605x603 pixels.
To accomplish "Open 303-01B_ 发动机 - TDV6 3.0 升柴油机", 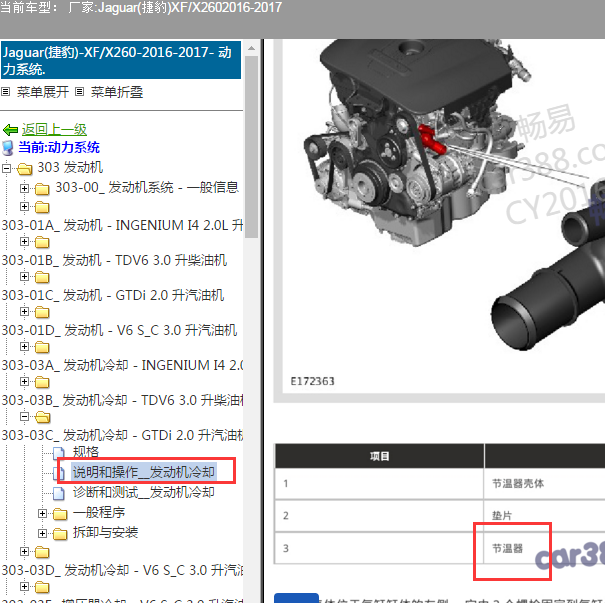I will (x=114, y=260).
